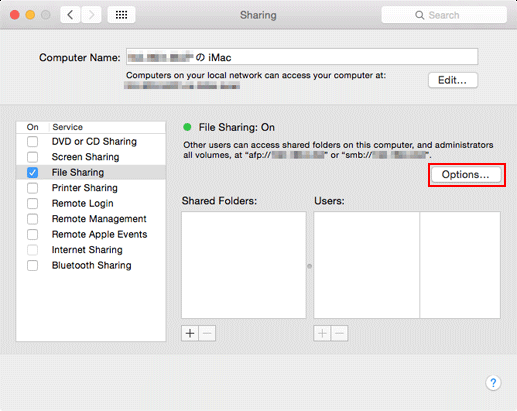Screen dimensions: 517x411
Task: Select Remote Apple Events service row
Action: coord(91,234)
